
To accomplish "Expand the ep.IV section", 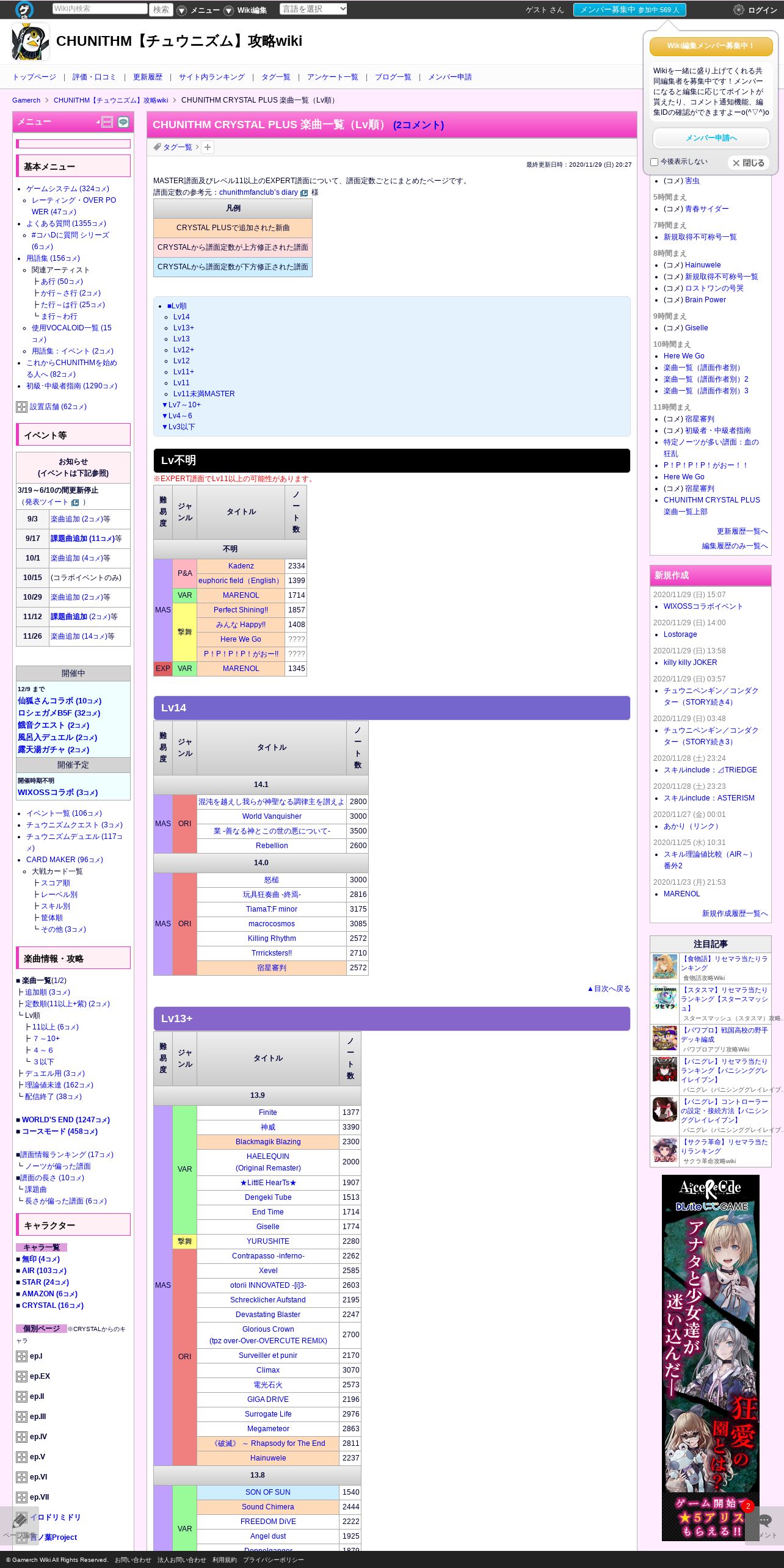I will click(x=21, y=1437).
